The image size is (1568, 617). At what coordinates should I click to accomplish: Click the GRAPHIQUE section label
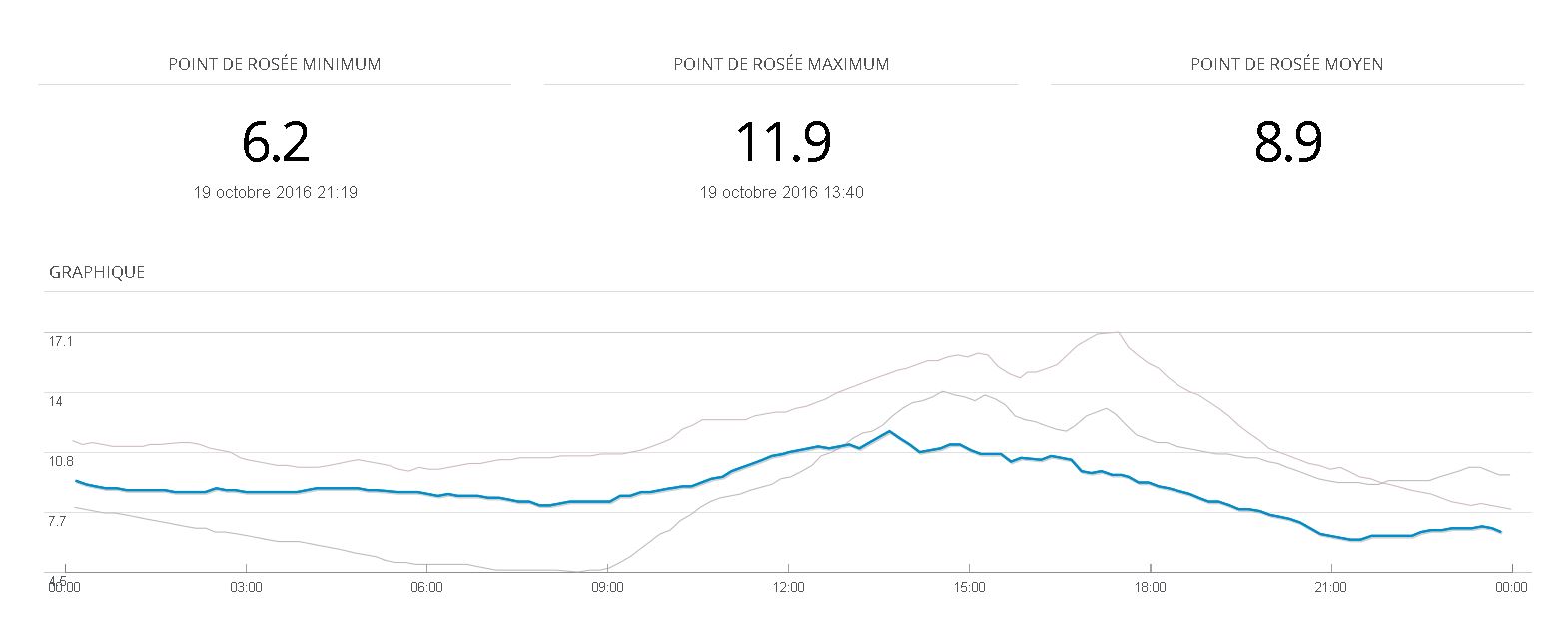coord(97,272)
